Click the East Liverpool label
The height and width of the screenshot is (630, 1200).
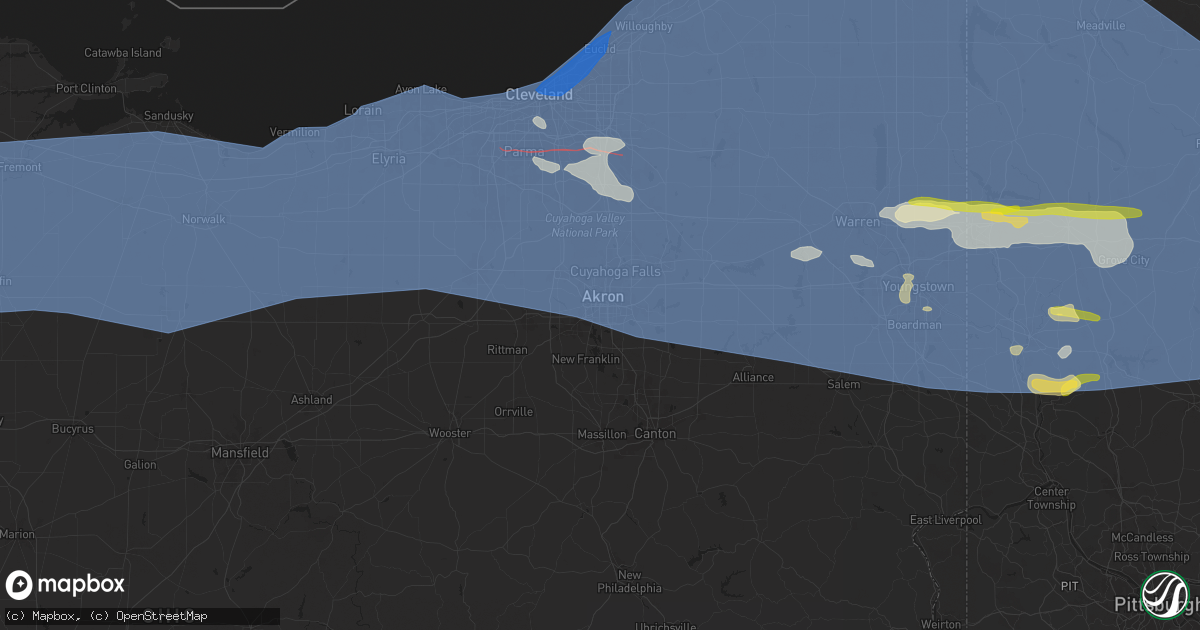(945, 520)
